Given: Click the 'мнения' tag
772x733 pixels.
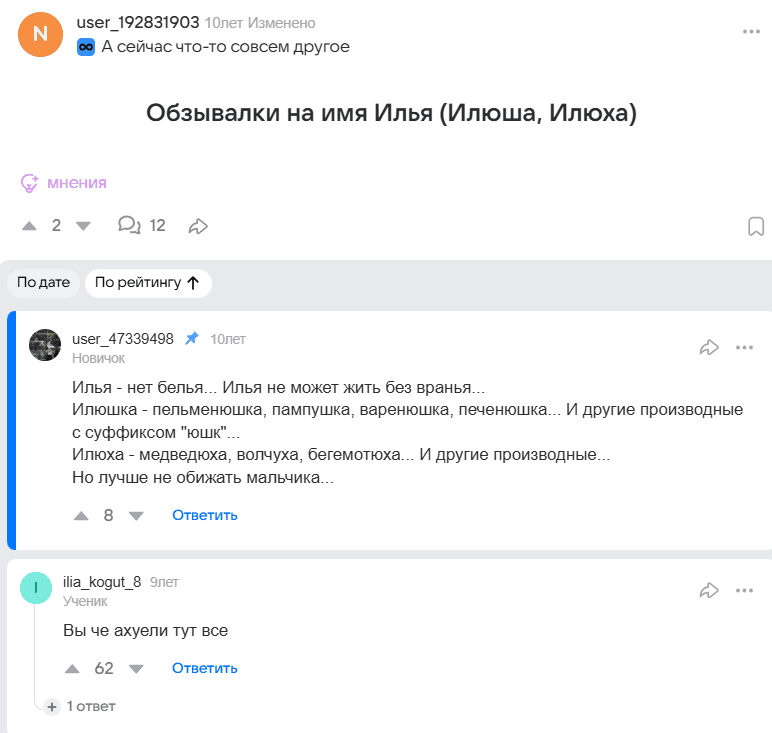Looking at the screenshot, I should click(x=64, y=183).
